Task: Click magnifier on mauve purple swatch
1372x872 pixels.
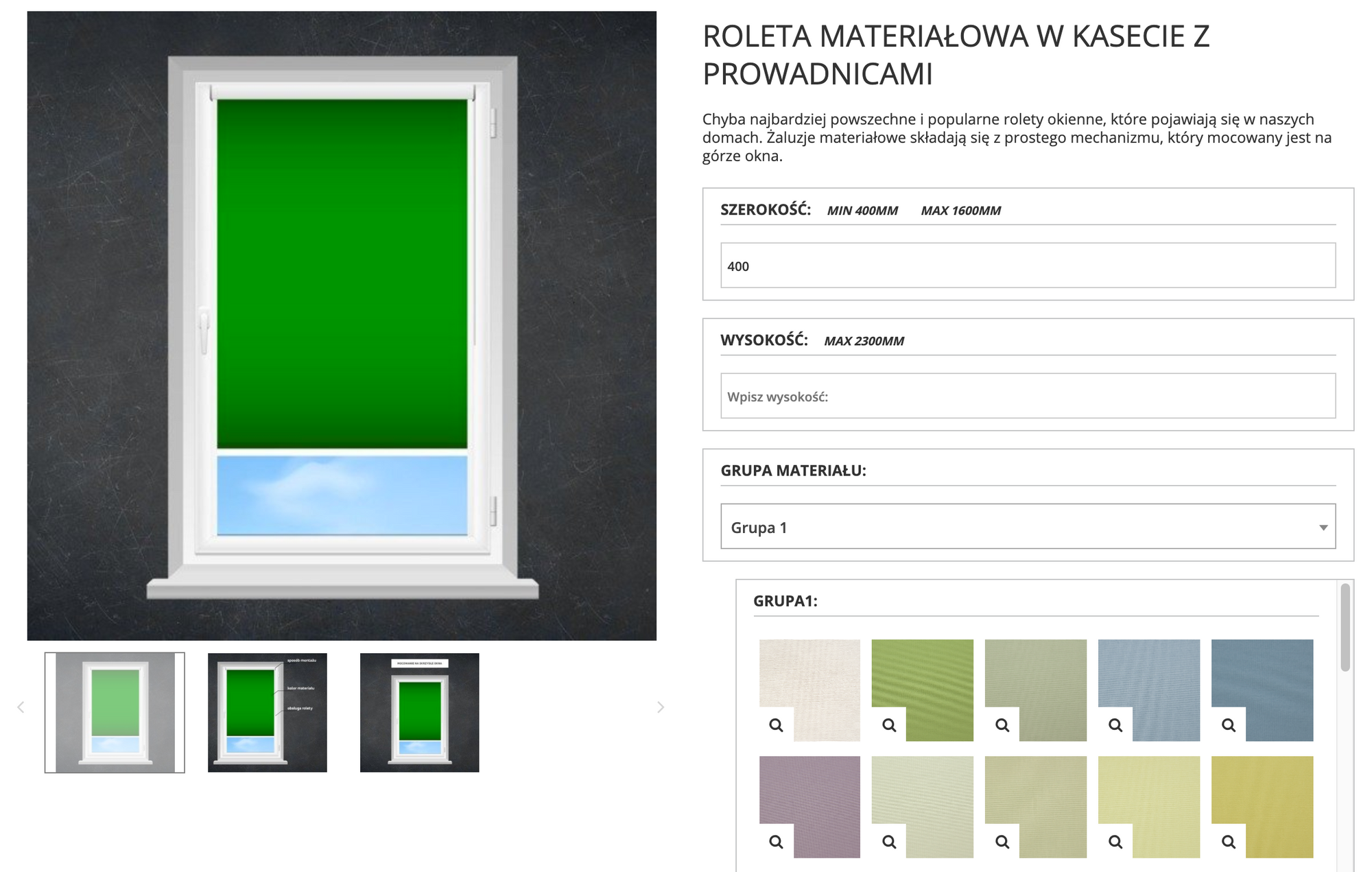Action: 776,842
